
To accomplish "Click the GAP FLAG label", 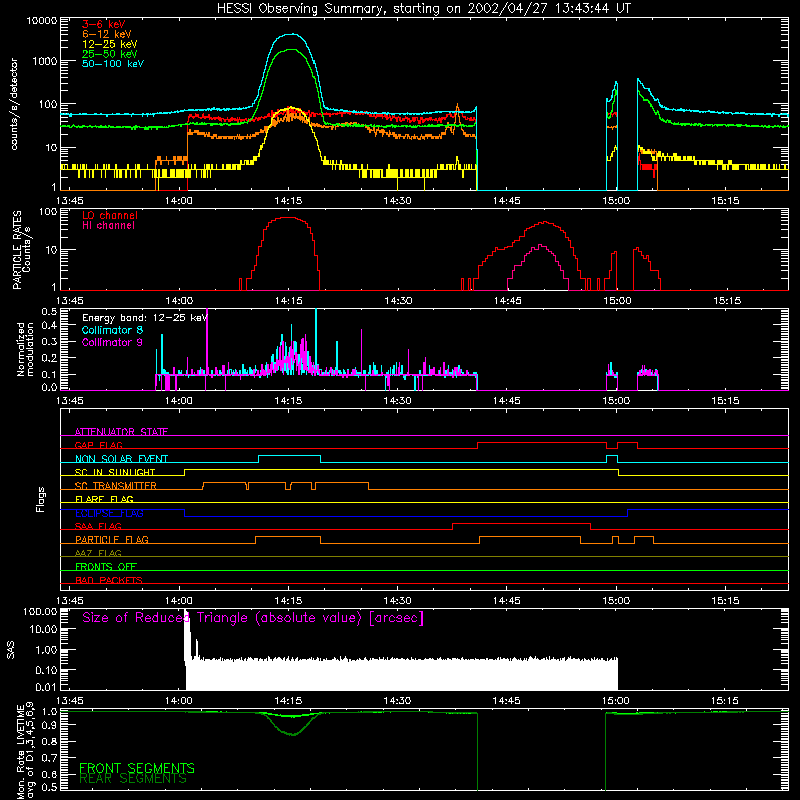I will coord(98,445).
